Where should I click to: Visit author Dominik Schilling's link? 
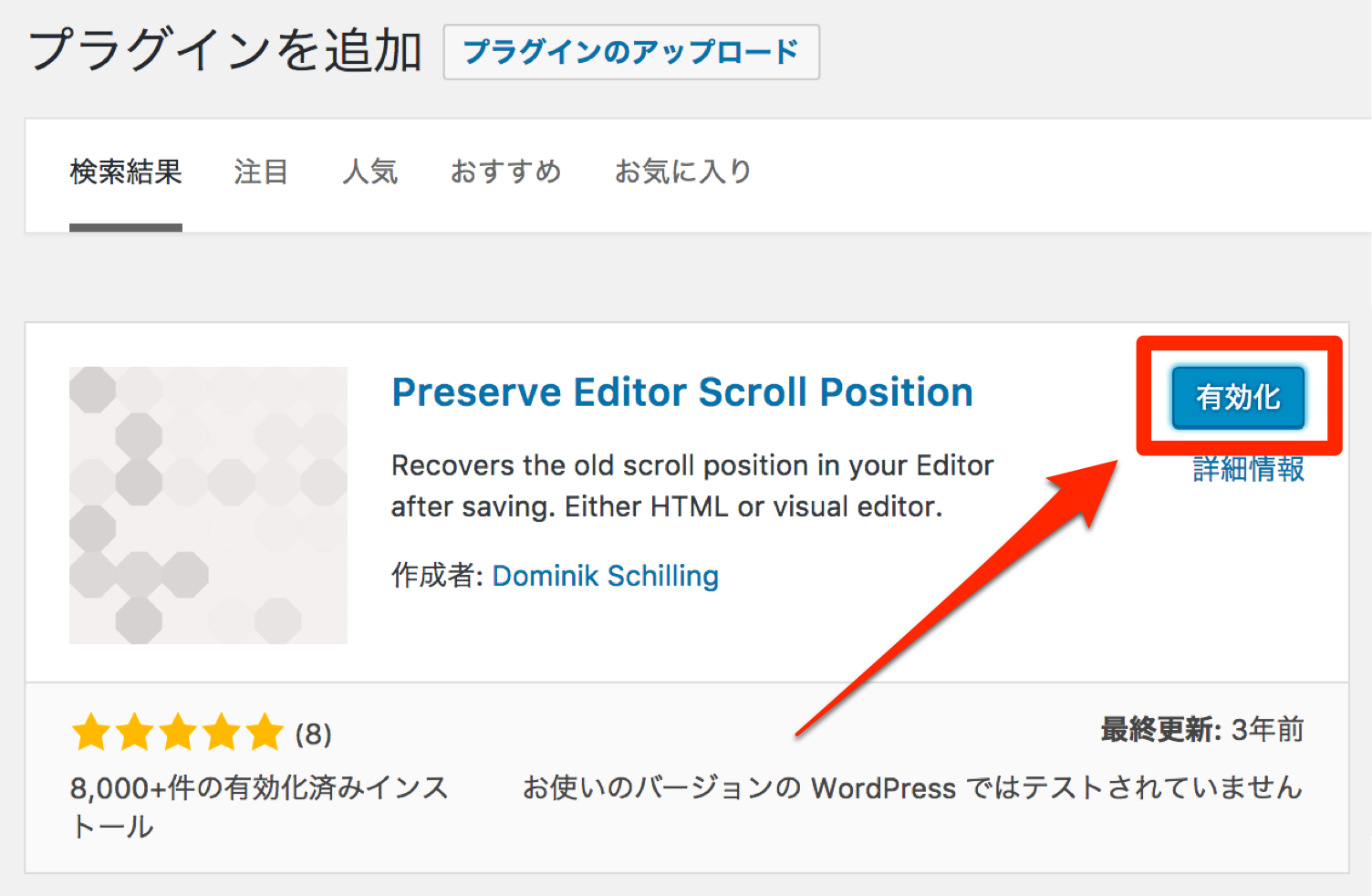(605, 576)
